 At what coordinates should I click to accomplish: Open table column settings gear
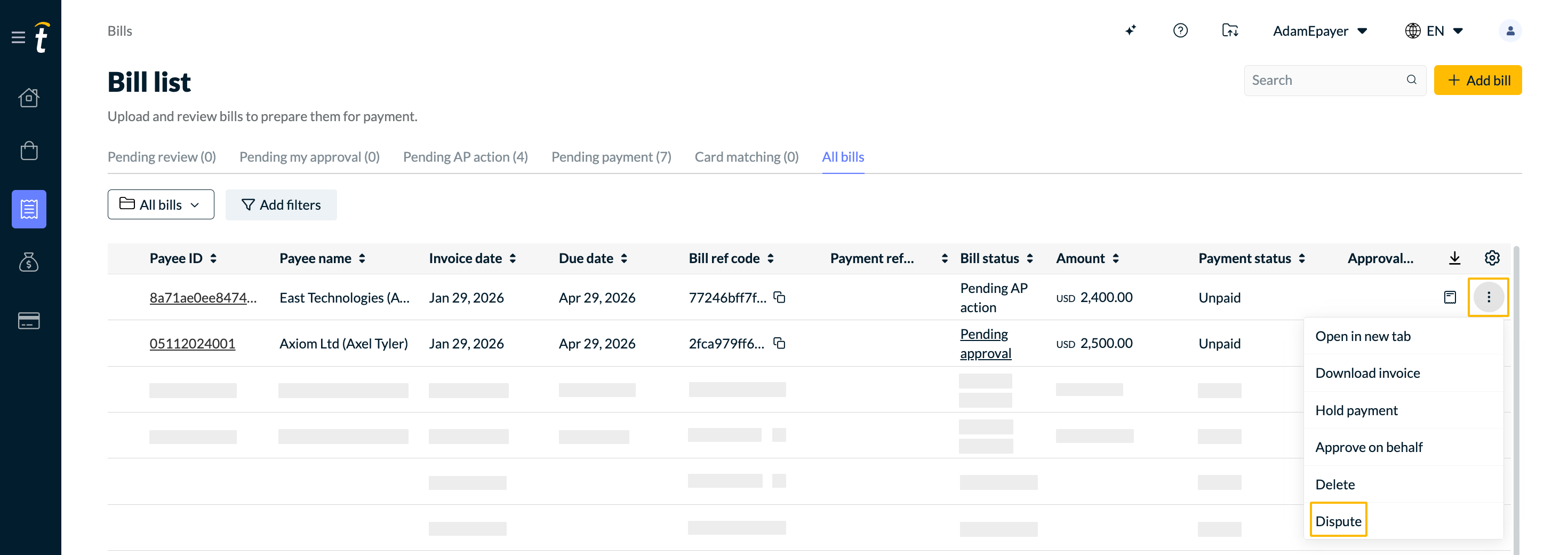(x=1492, y=258)
